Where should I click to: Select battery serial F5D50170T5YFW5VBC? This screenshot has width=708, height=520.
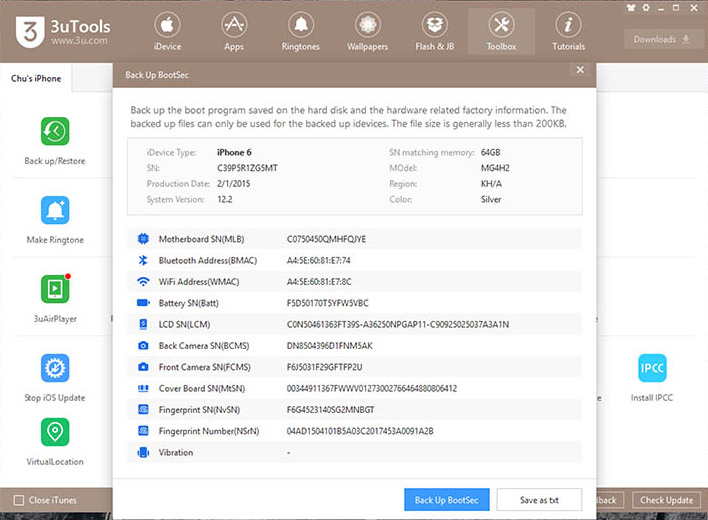pos(328,303)
